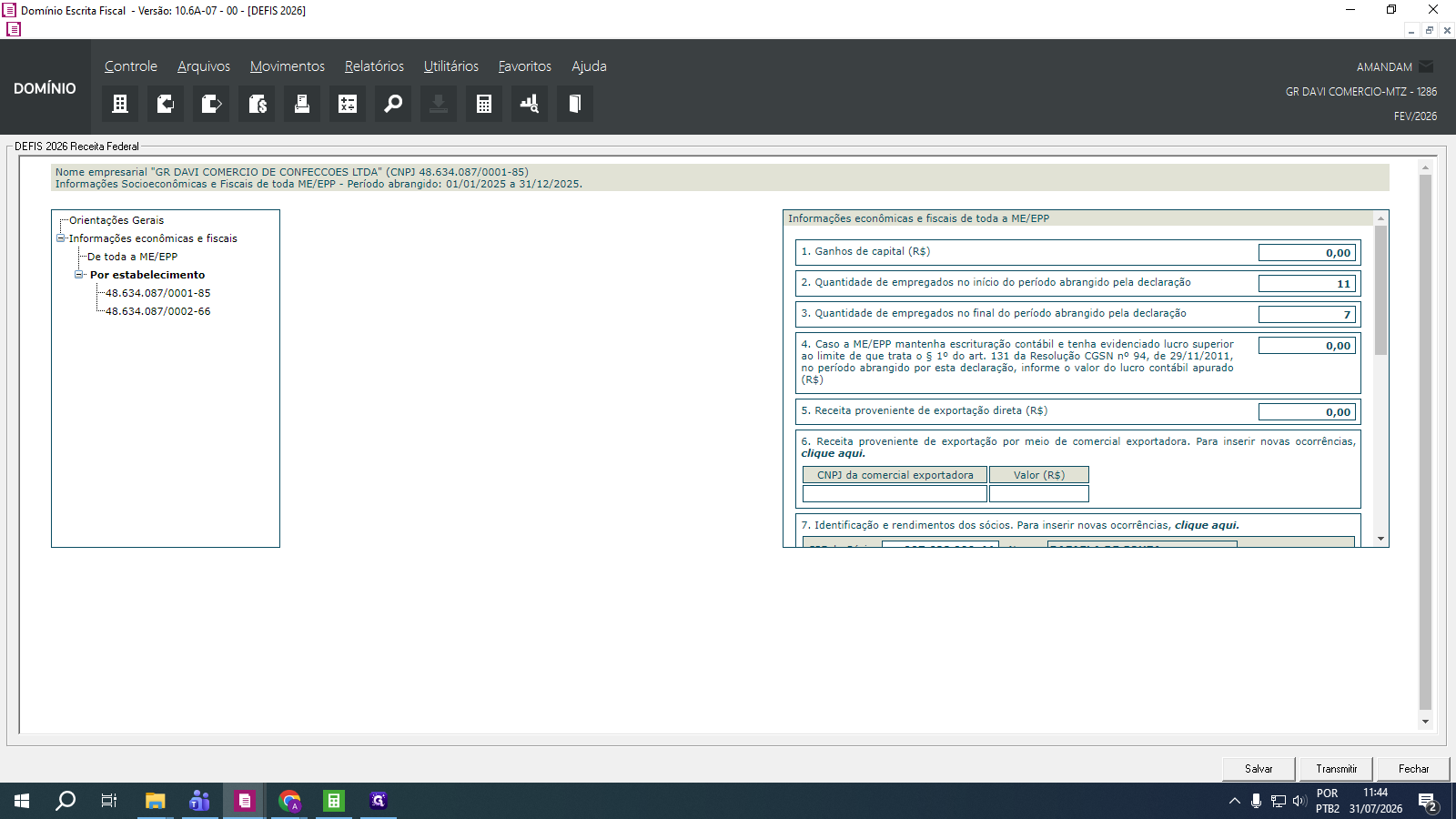
Task: Click the math operators (calculation) toolbar icon
Action: pos(348,104)
